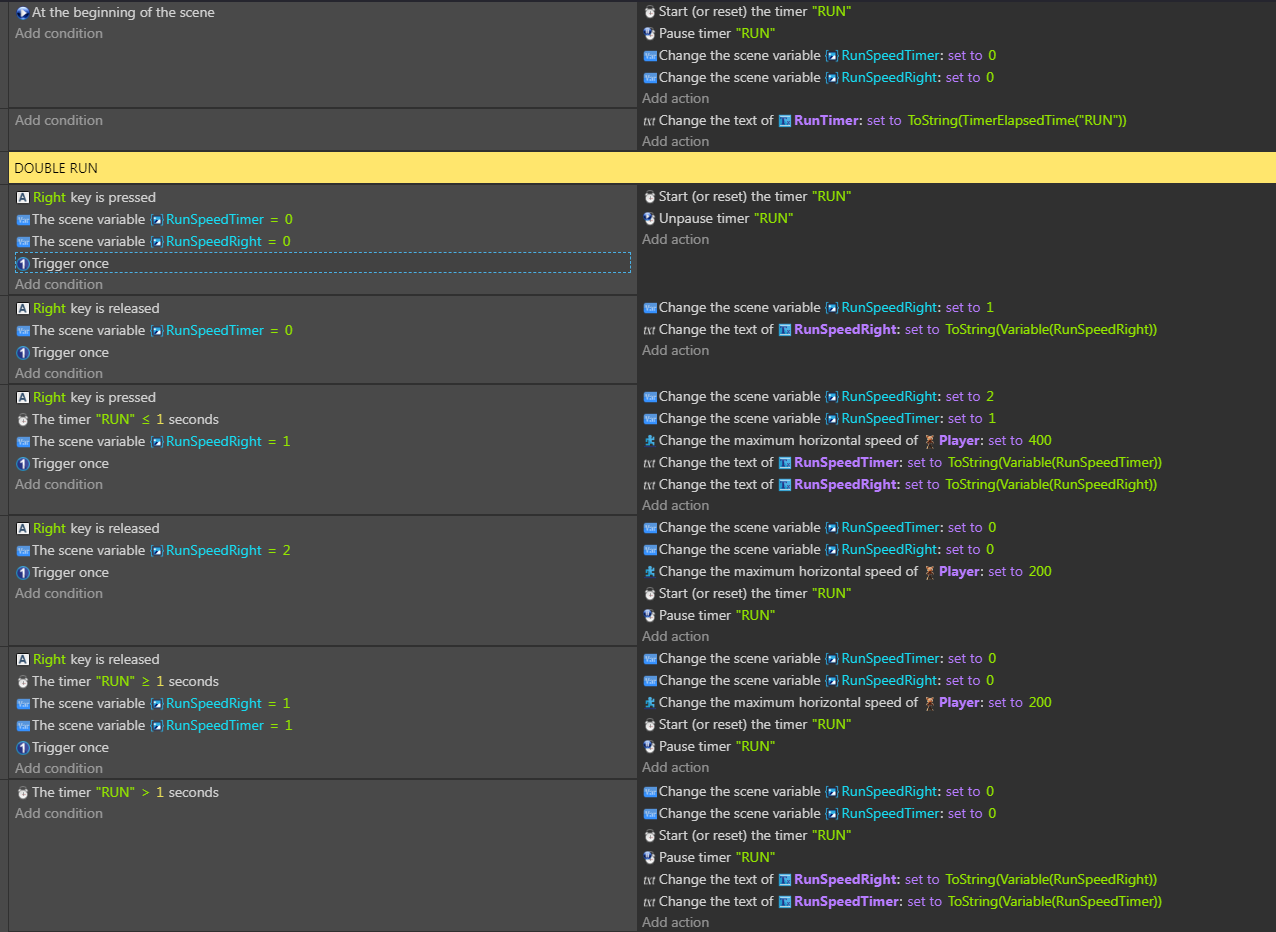Click variable icon of the RunSpeedRight = 2 condition
The image size is (1276, 932).
click(x=22, y=550)
